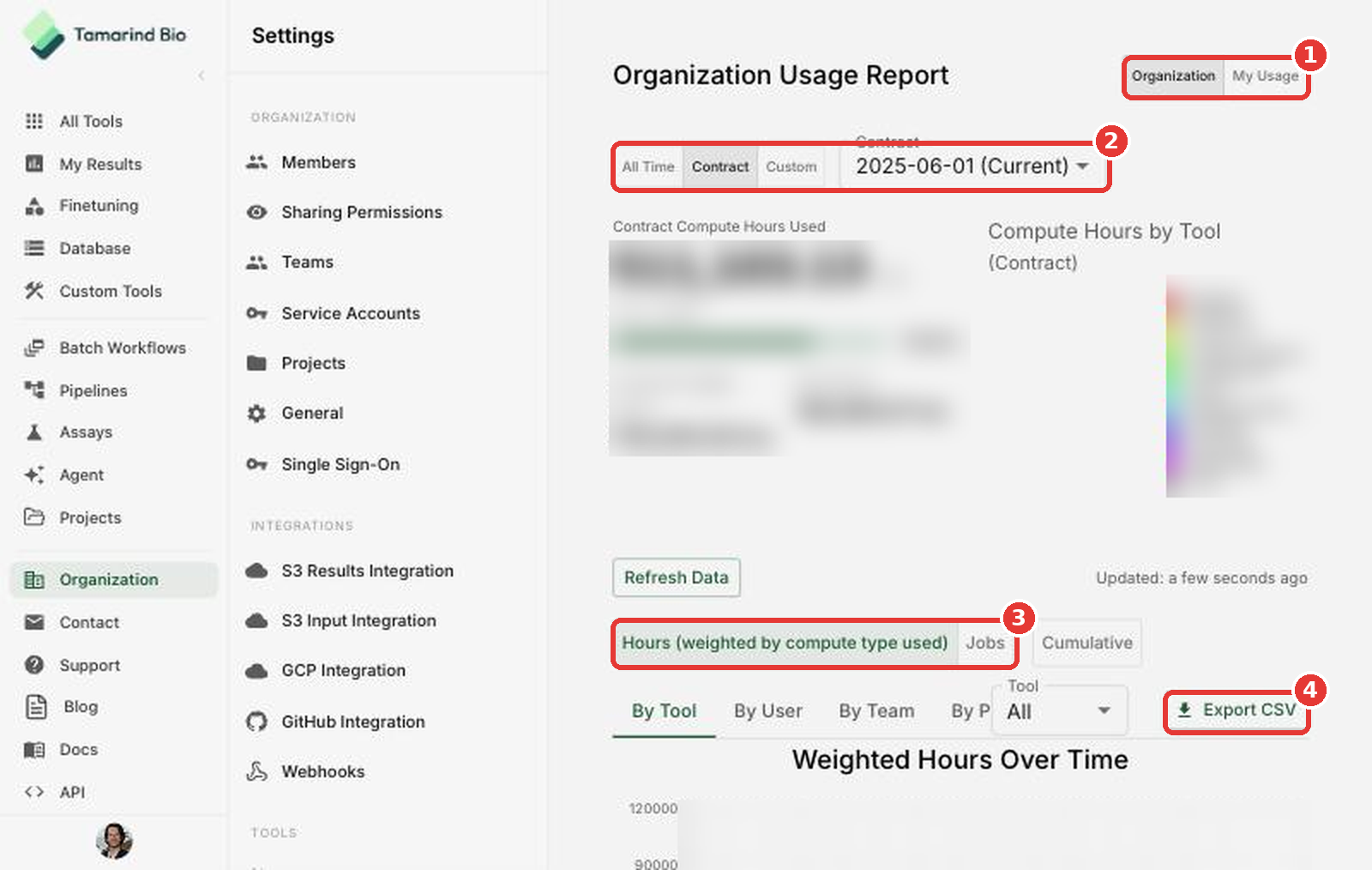Click the Database rows icon
1372x870 pixels.
click(x=34, y=248)
